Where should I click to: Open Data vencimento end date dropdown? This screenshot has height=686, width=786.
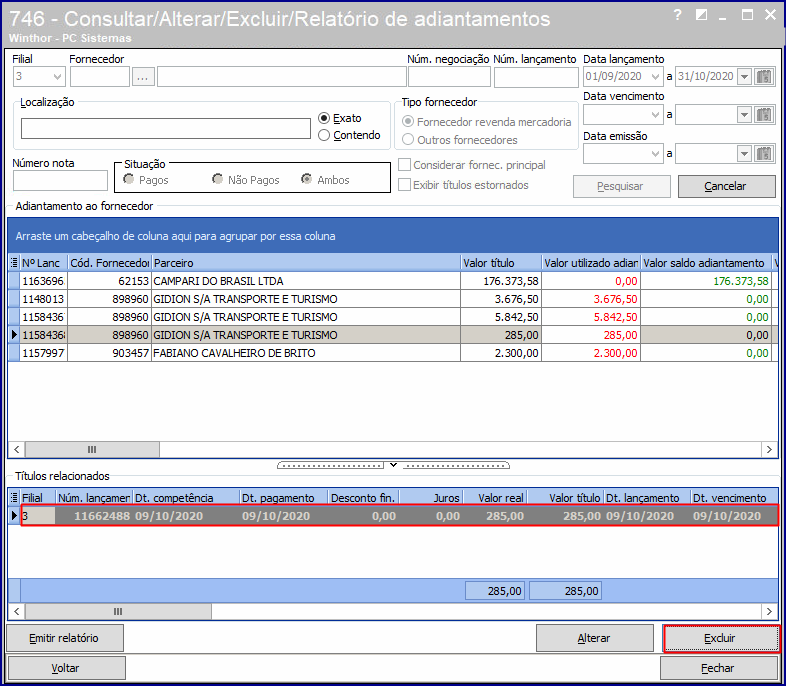click(744, 115)
